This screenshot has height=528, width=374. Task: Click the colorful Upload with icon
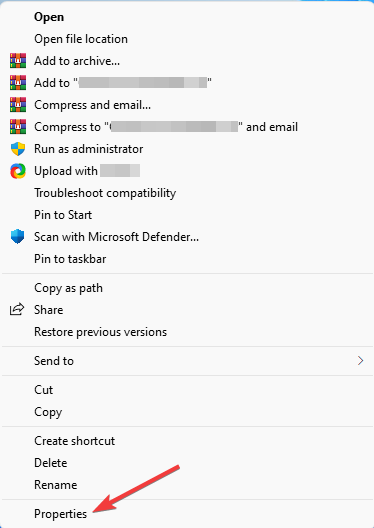pyautogui.click(x=18, y=171)
